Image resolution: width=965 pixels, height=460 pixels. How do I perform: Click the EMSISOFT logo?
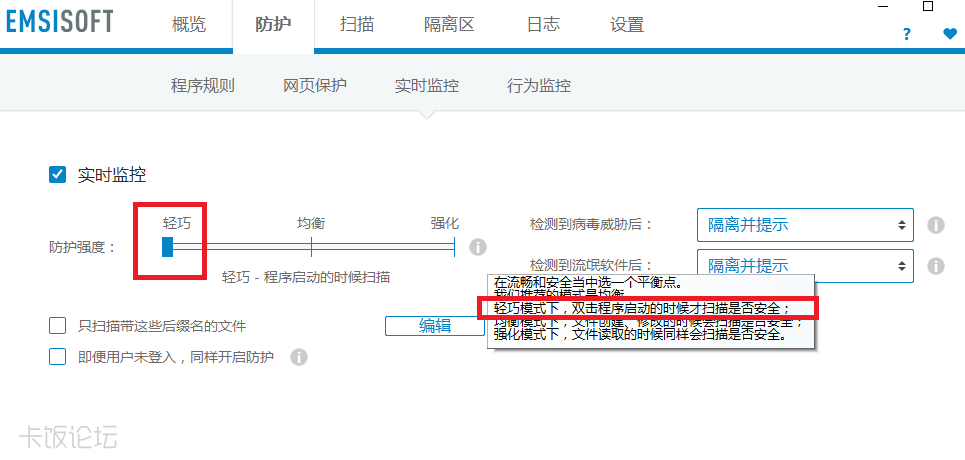(60, 22)
